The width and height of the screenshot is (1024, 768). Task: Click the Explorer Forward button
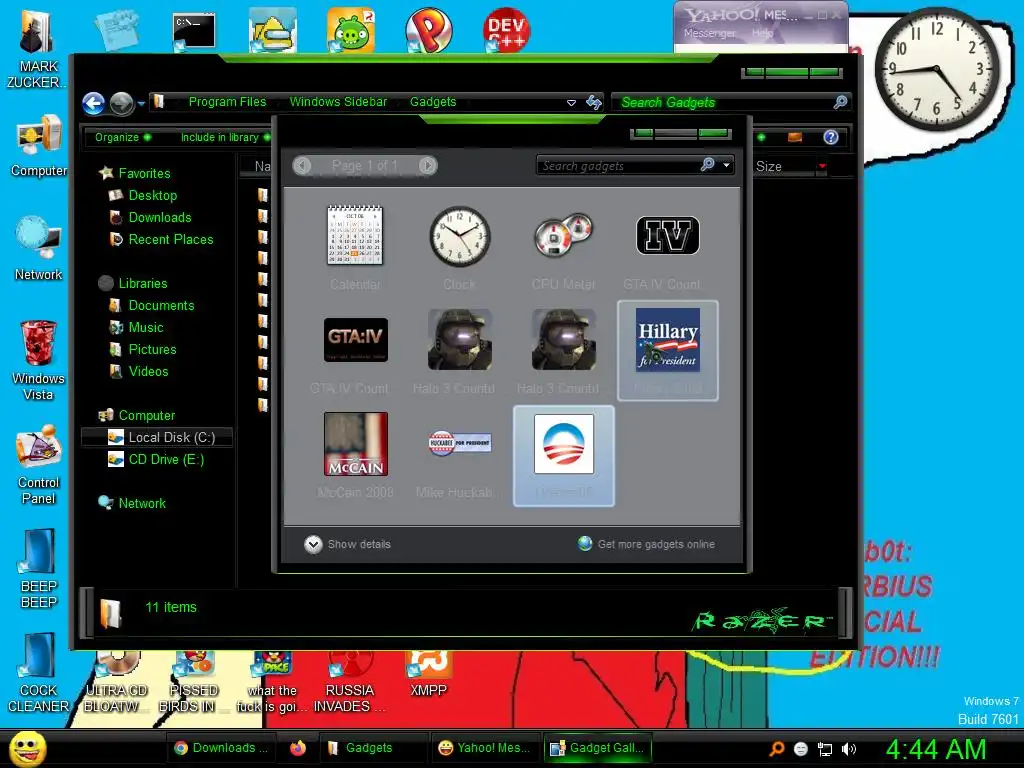point(121,103)
